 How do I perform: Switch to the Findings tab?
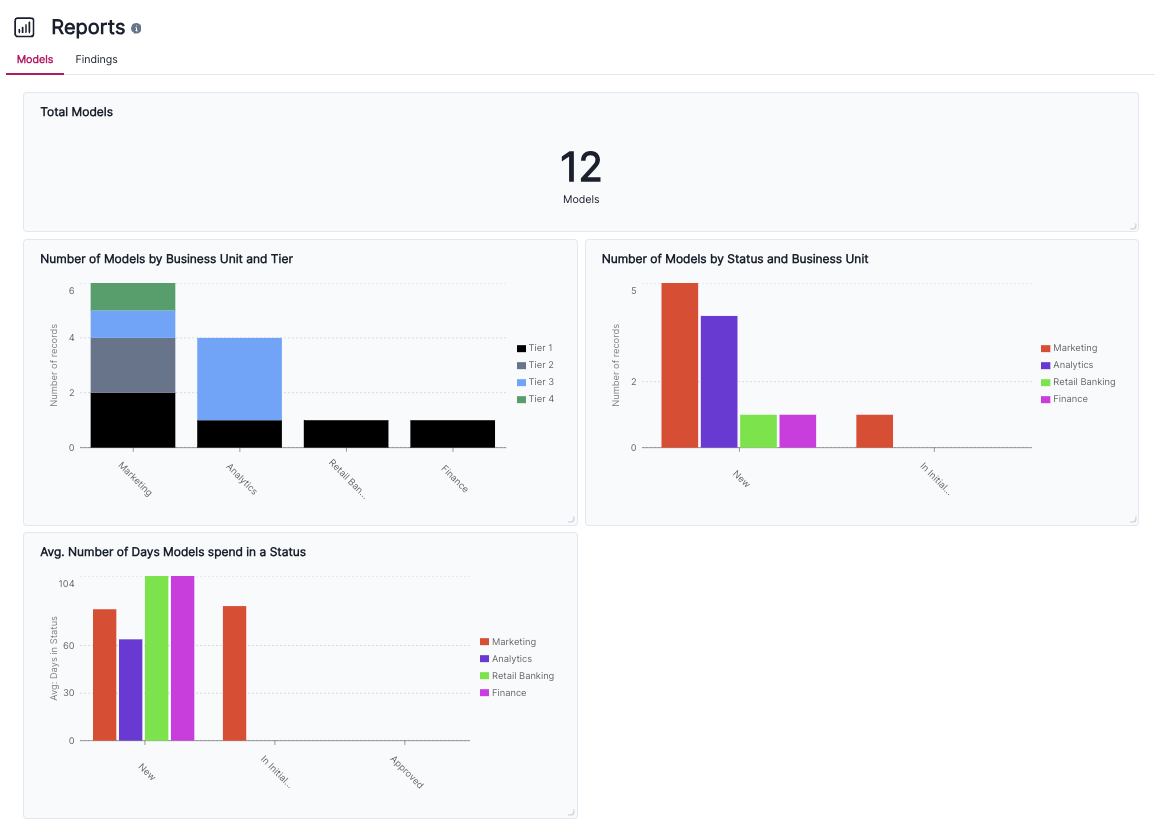pos(96,59)
